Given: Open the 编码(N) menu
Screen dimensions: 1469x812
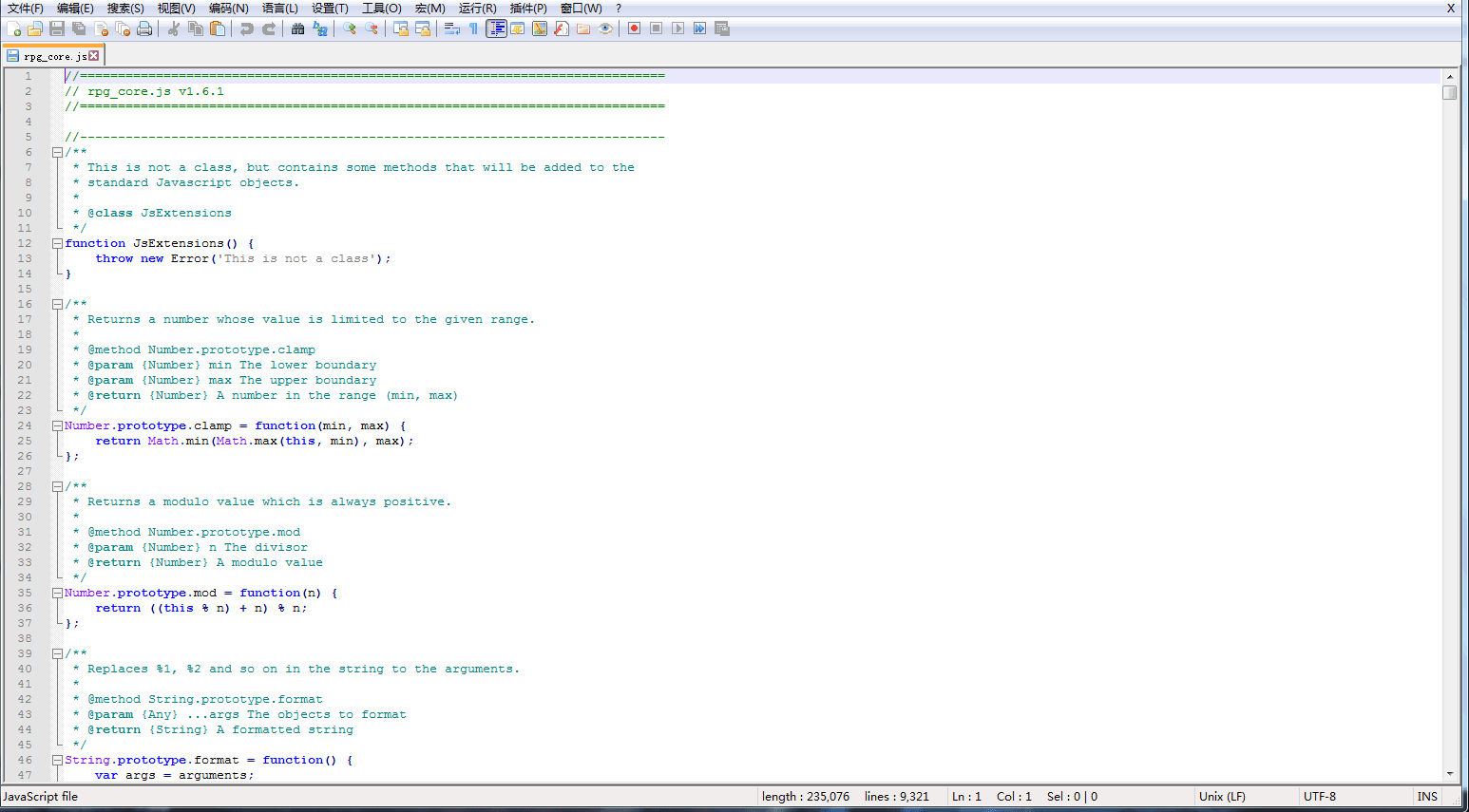Looking at the screenshot, I should (x=228, y=9).
